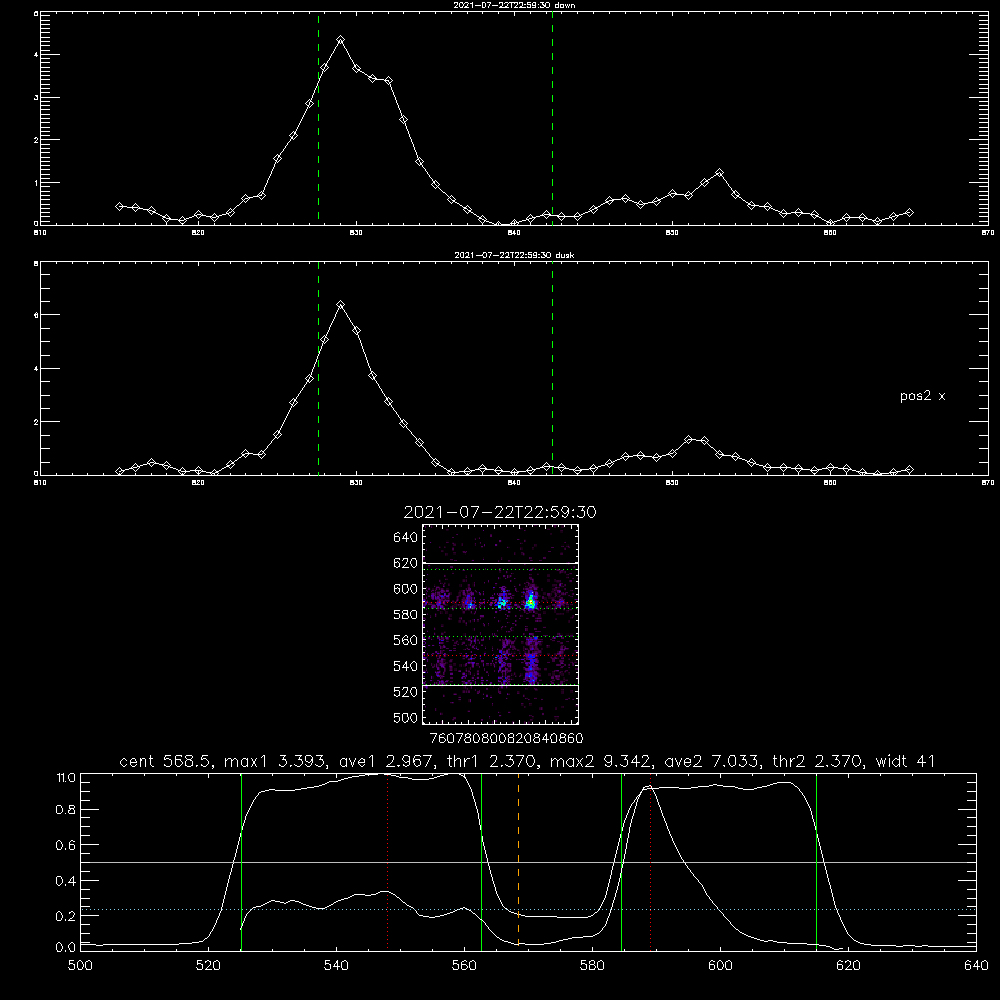Click the 0.8 label on the bottom plot y-axis
1000x1000 pixels.
tap(66, 810)
